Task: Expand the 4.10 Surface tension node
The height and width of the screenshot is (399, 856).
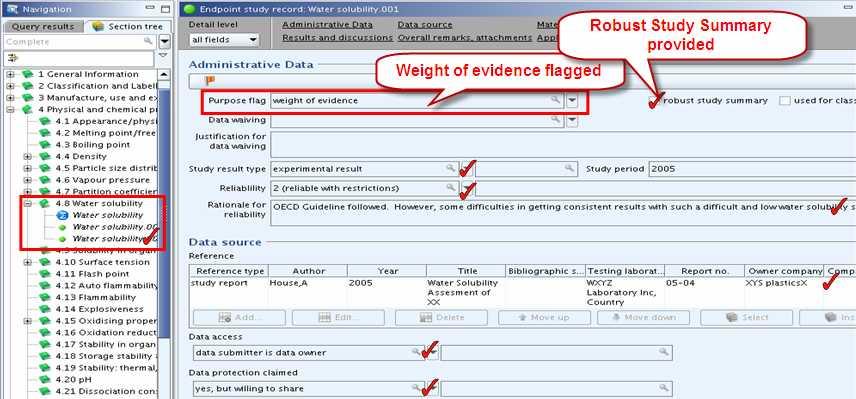Action: coord(28,263)
